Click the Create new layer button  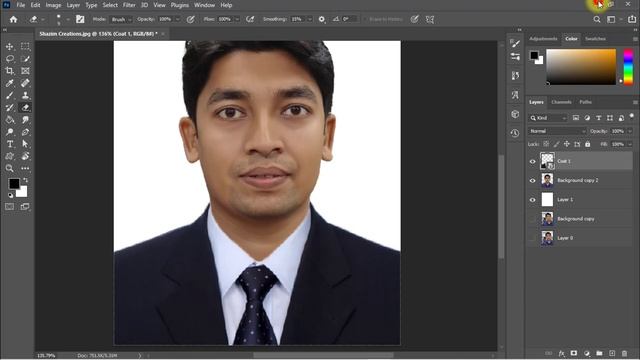tap(612, 353)
